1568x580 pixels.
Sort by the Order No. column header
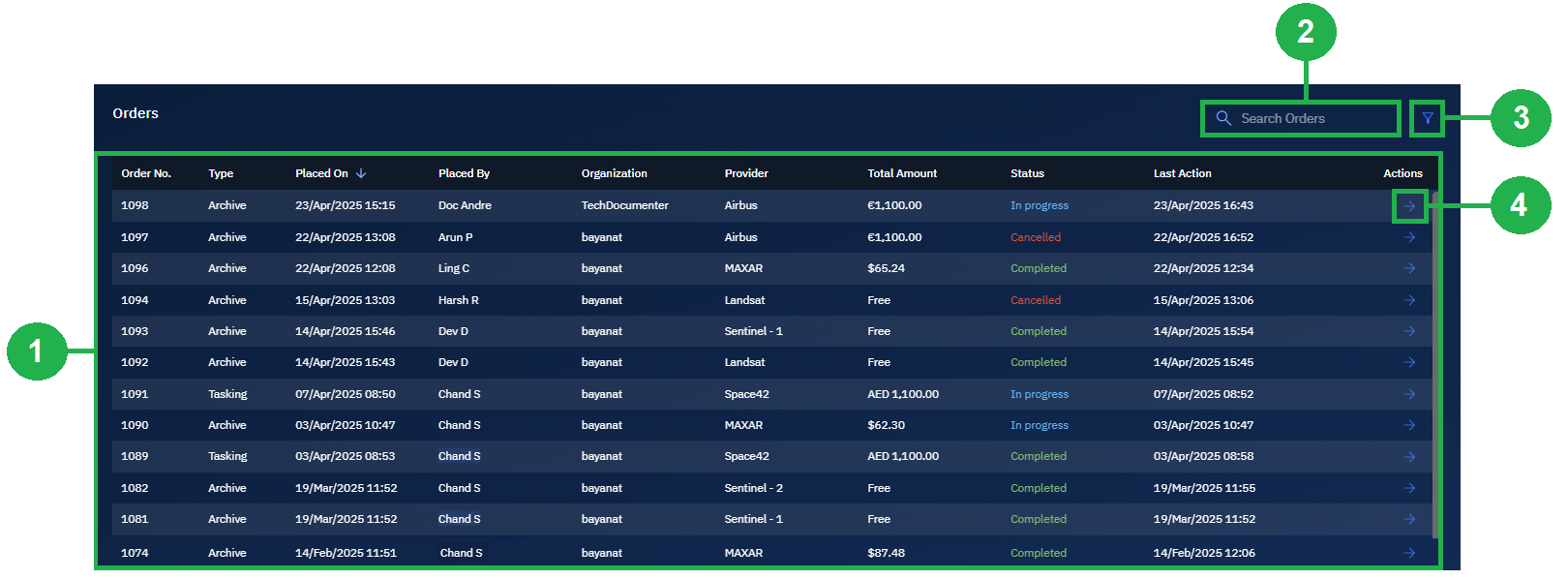click(x=146, y=173)
